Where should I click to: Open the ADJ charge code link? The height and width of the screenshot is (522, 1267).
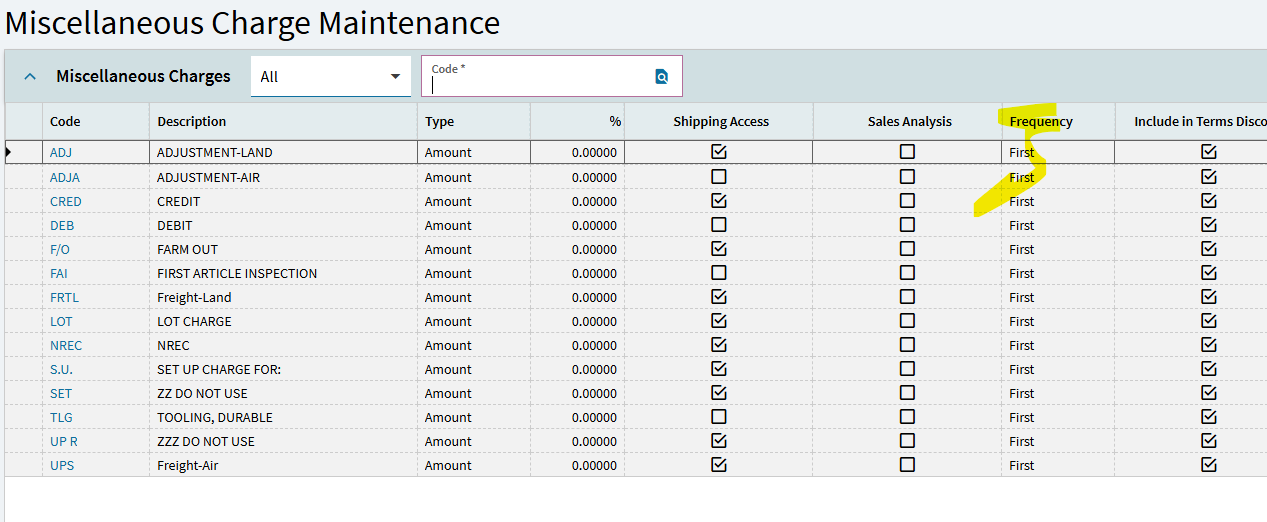click(x=61, y=153)
